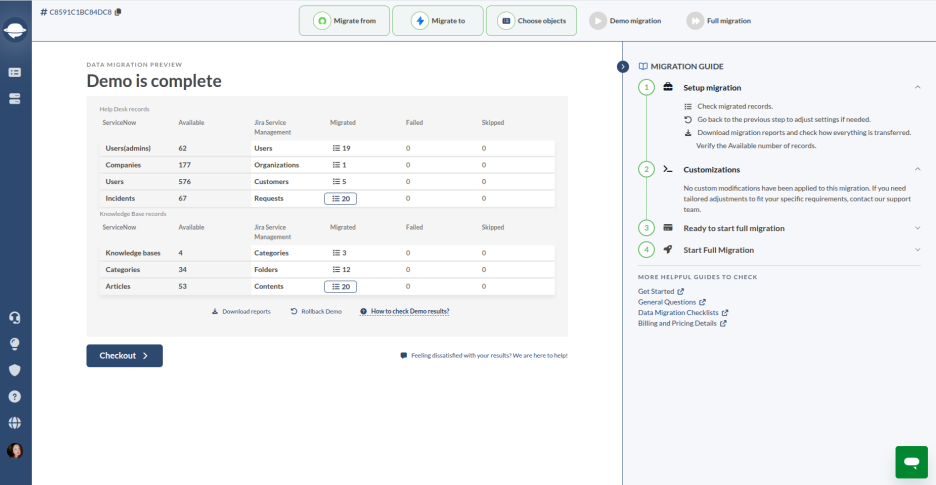Screen dimensions: 936x485
Task: Go to the Choose objects step
Action: pyautogui.click(x=531, y=21)
